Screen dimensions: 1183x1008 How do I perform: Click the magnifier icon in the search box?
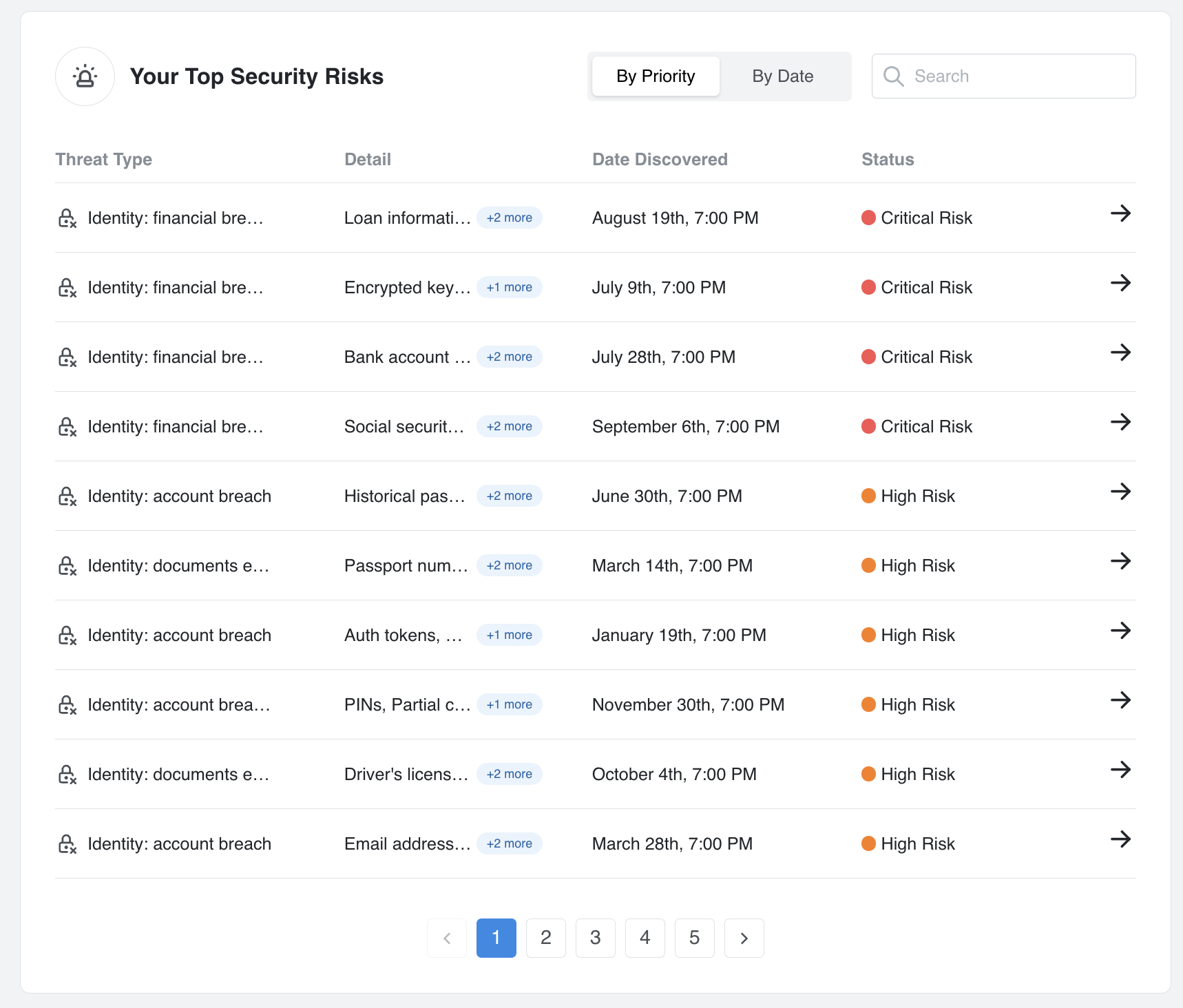click(893, 76)
